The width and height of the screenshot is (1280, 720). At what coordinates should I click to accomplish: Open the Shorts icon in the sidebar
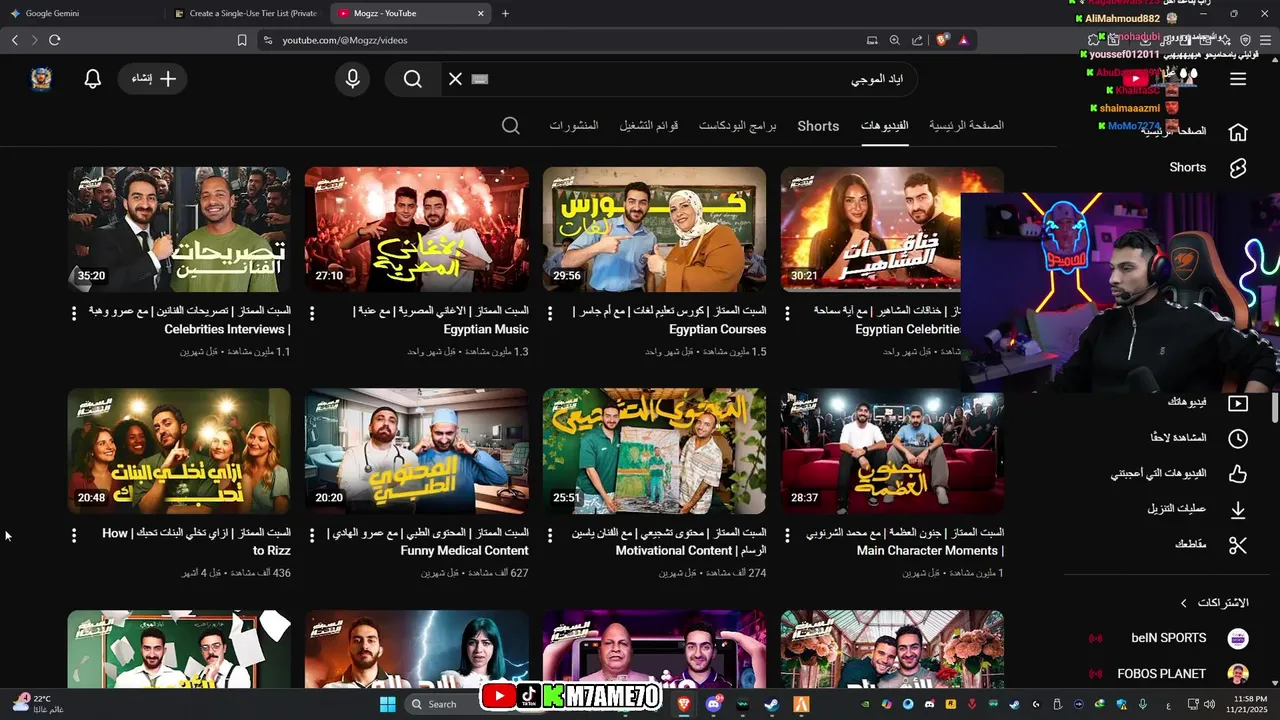point(1238,167)
